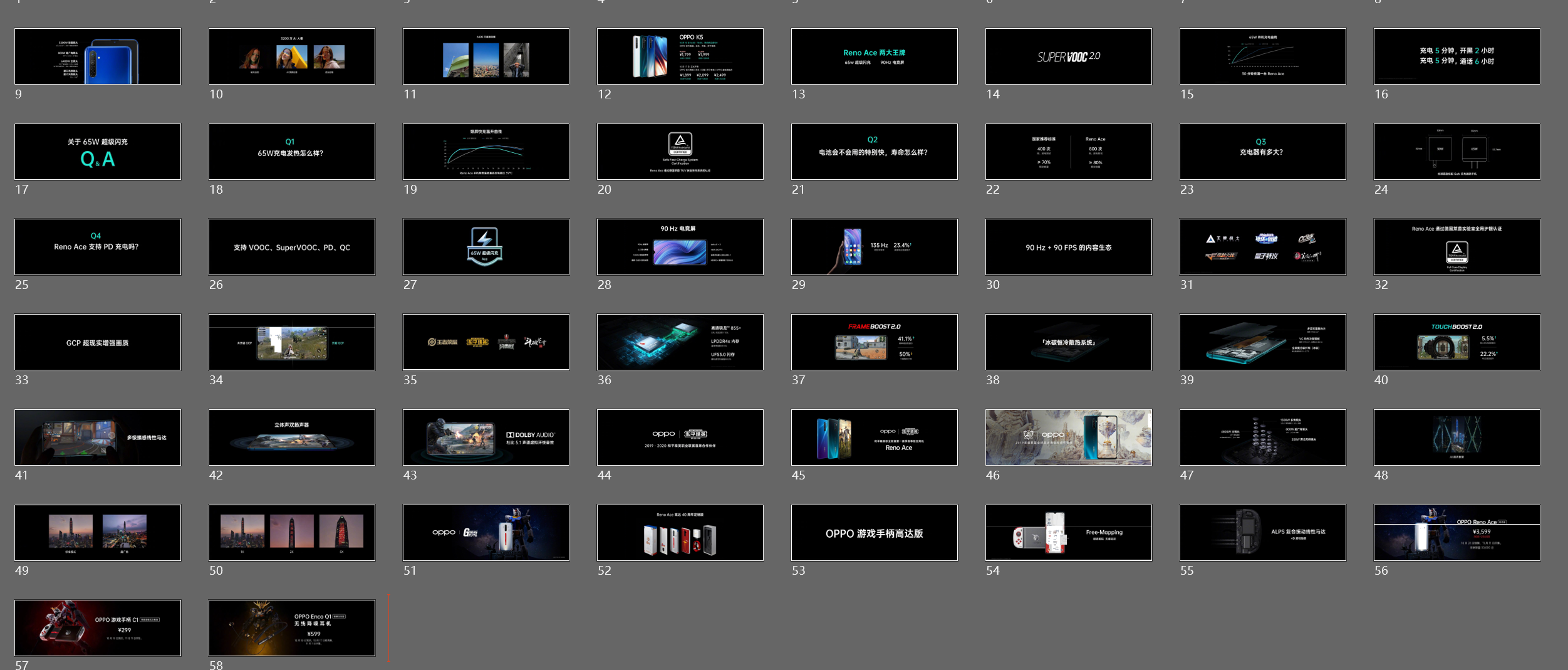Viewport: 1568px width, 670px height.
Task: Select slide 18 Q1 65W充电发热怎么样
Action: 292,152
